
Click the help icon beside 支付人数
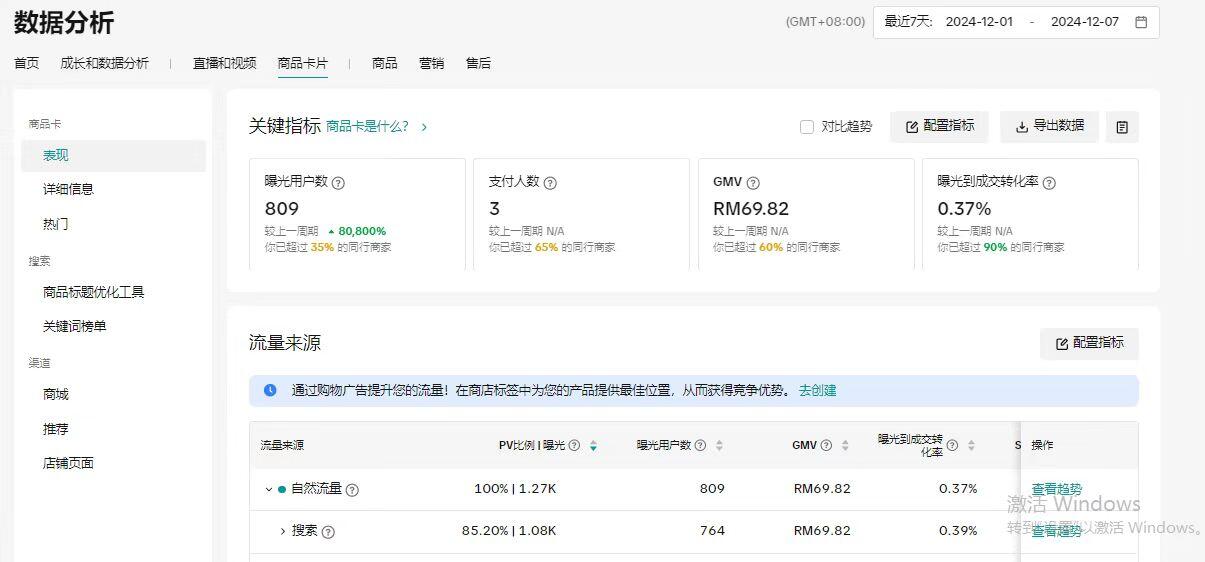click(550, 183)
